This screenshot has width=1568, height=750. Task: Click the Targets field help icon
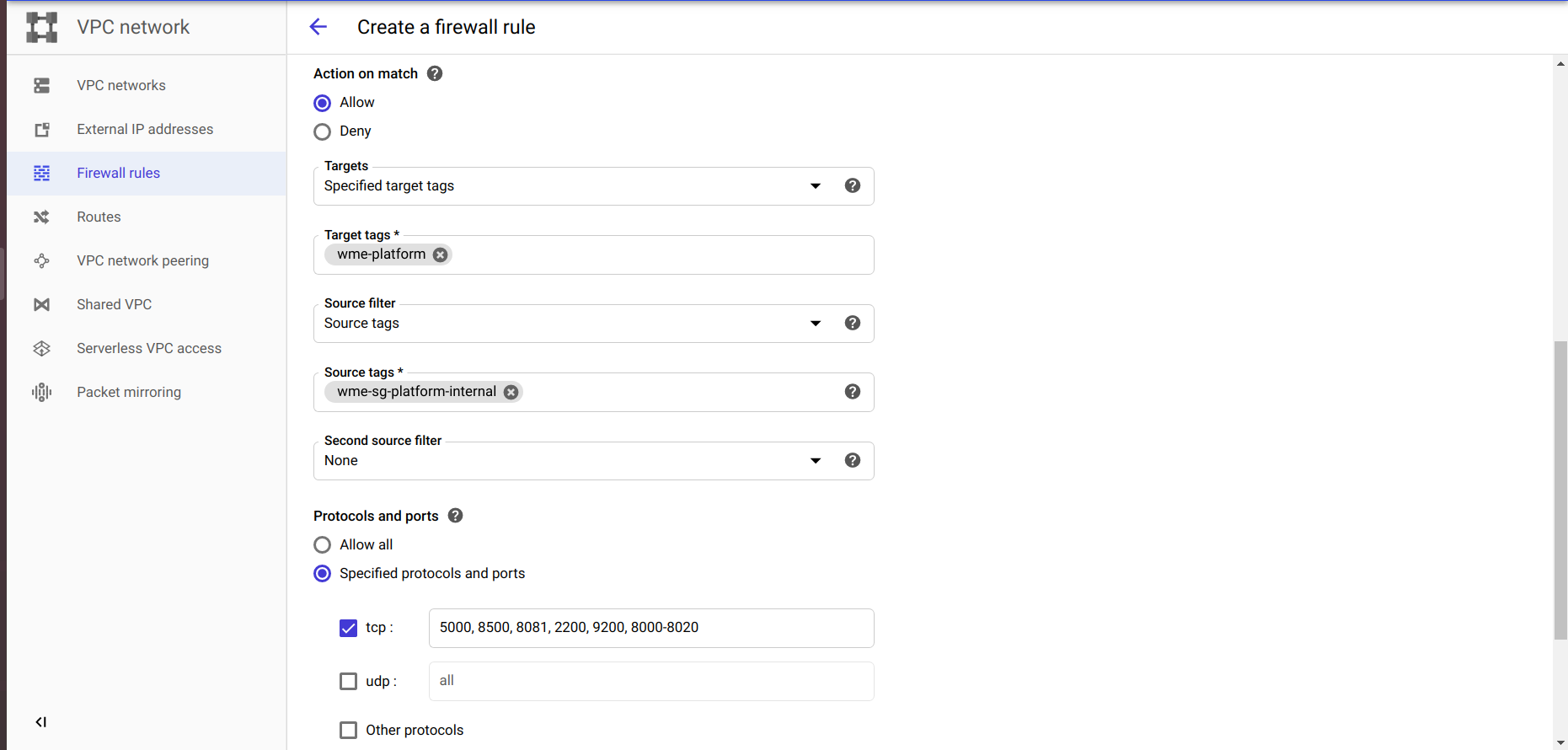pyautogui.click(x=853, y=186)
